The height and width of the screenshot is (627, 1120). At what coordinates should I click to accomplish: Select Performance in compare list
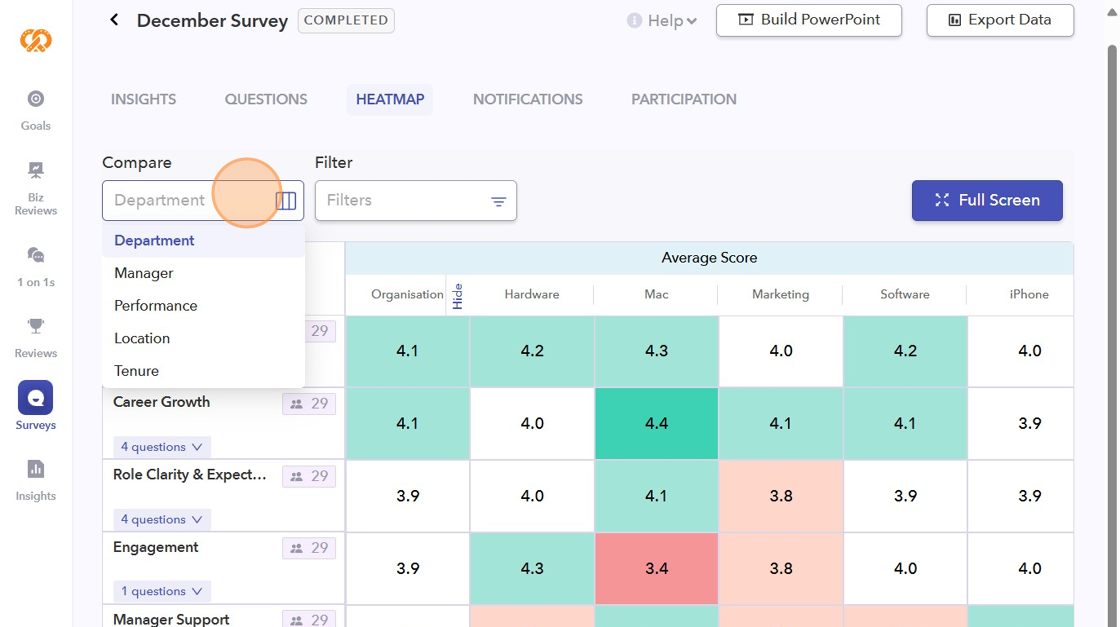click(204, 306)
